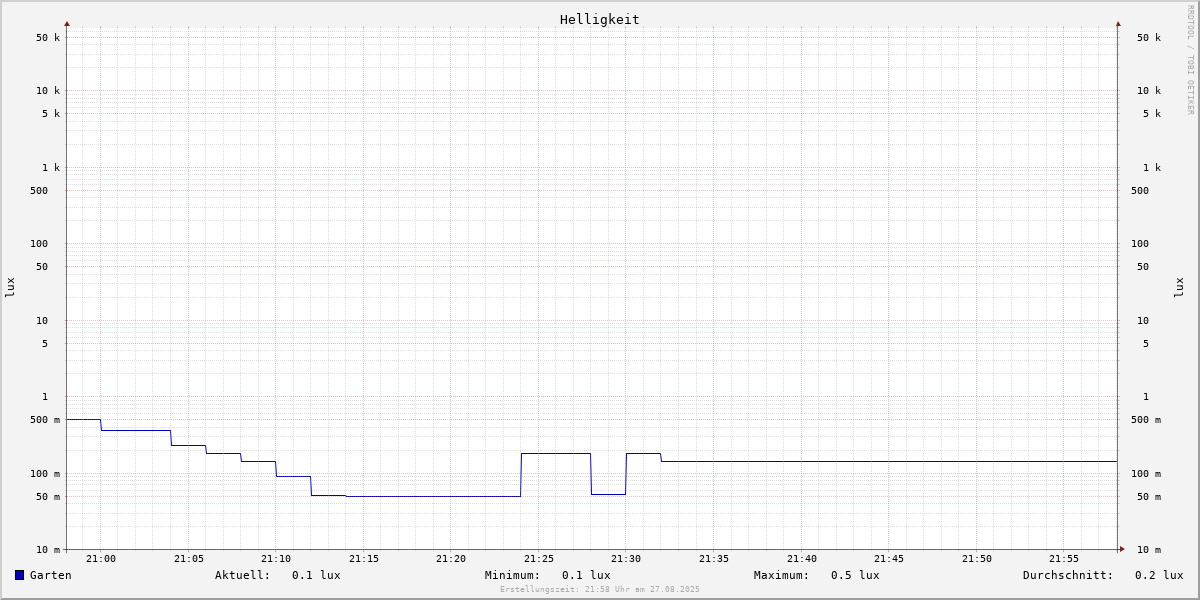Screen dimensions: 1200x600
Task: Click the "Aktuell:" label in the legend
Action: click(243, 575)
